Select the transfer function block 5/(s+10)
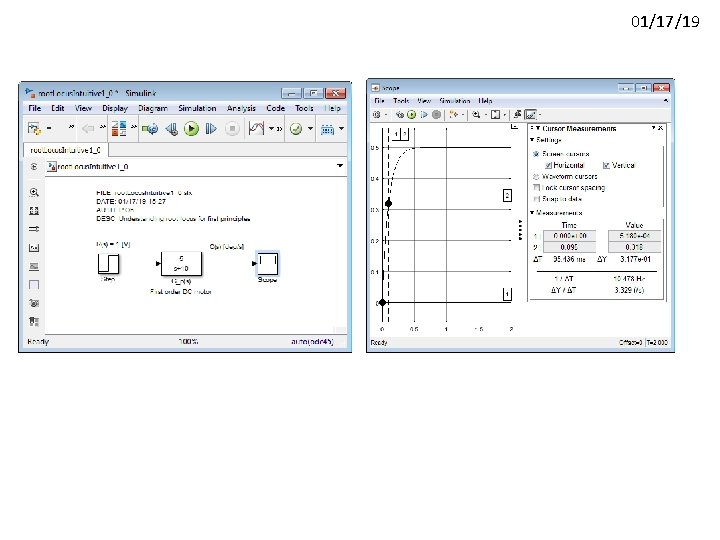Screen dimensions: 720x540 tap(181, 264)
